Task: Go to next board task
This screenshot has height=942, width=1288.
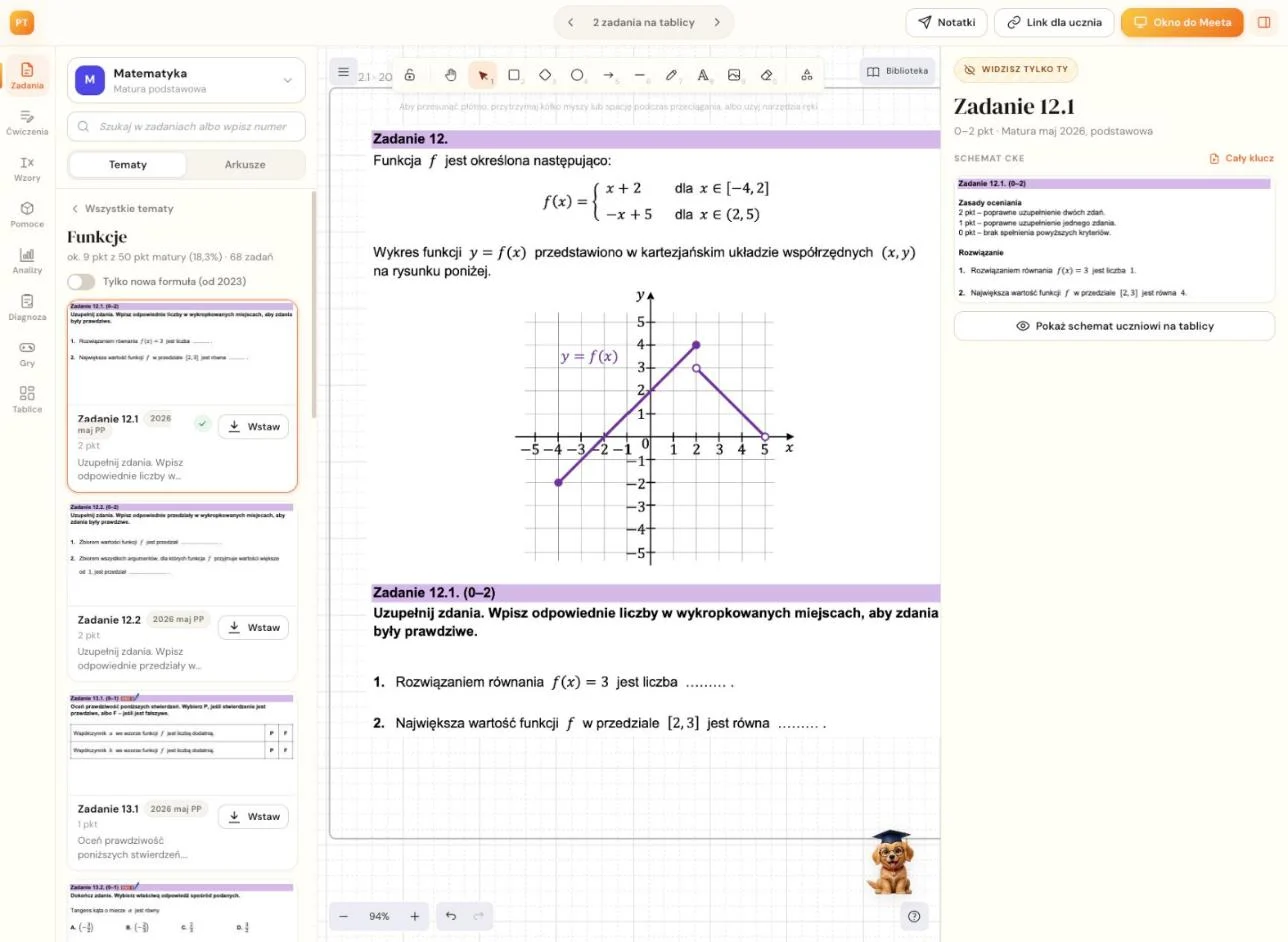Action: [x=717, y=22]
